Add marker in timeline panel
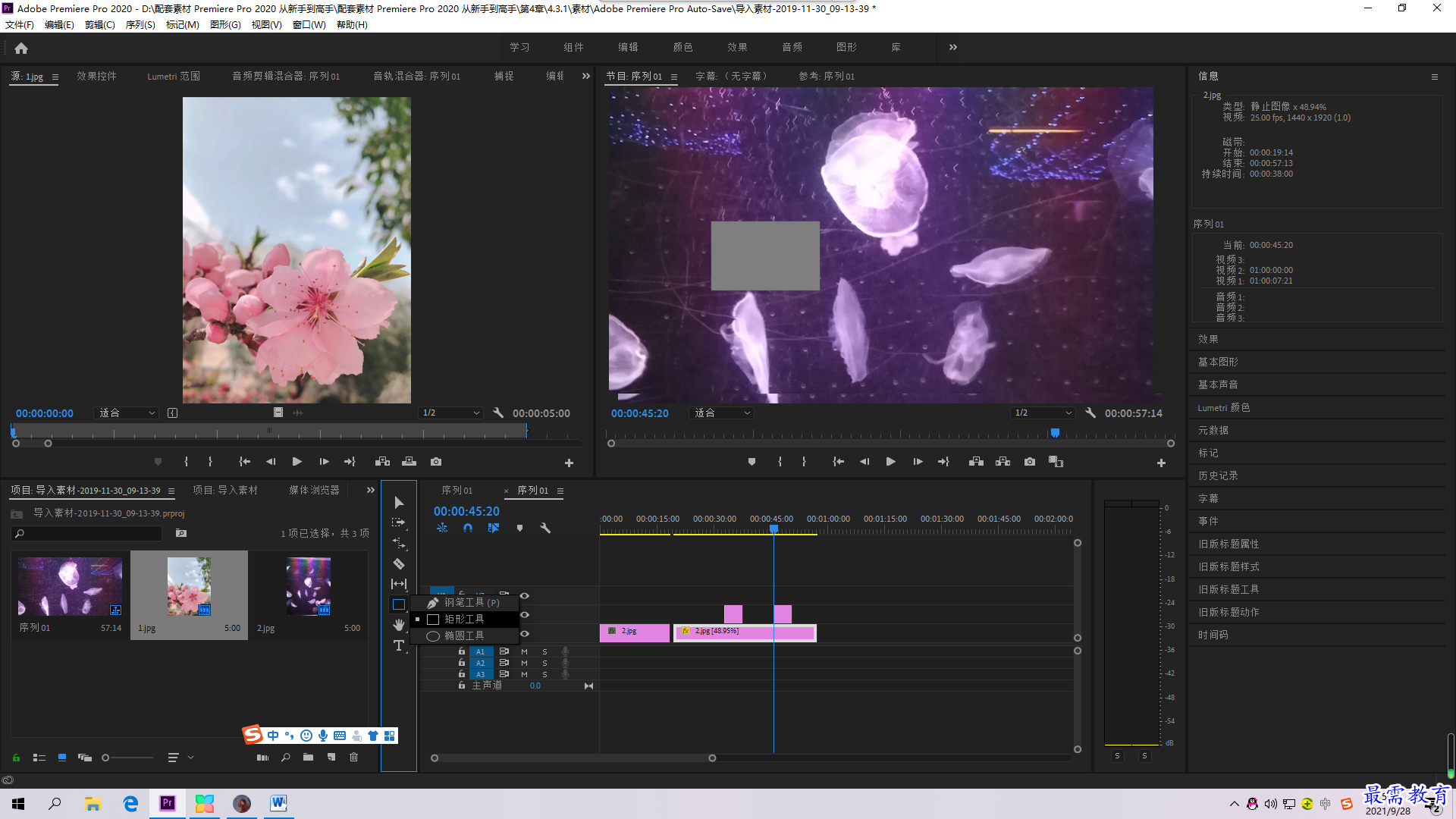The image size is (1456, 819). click(519, 528)
